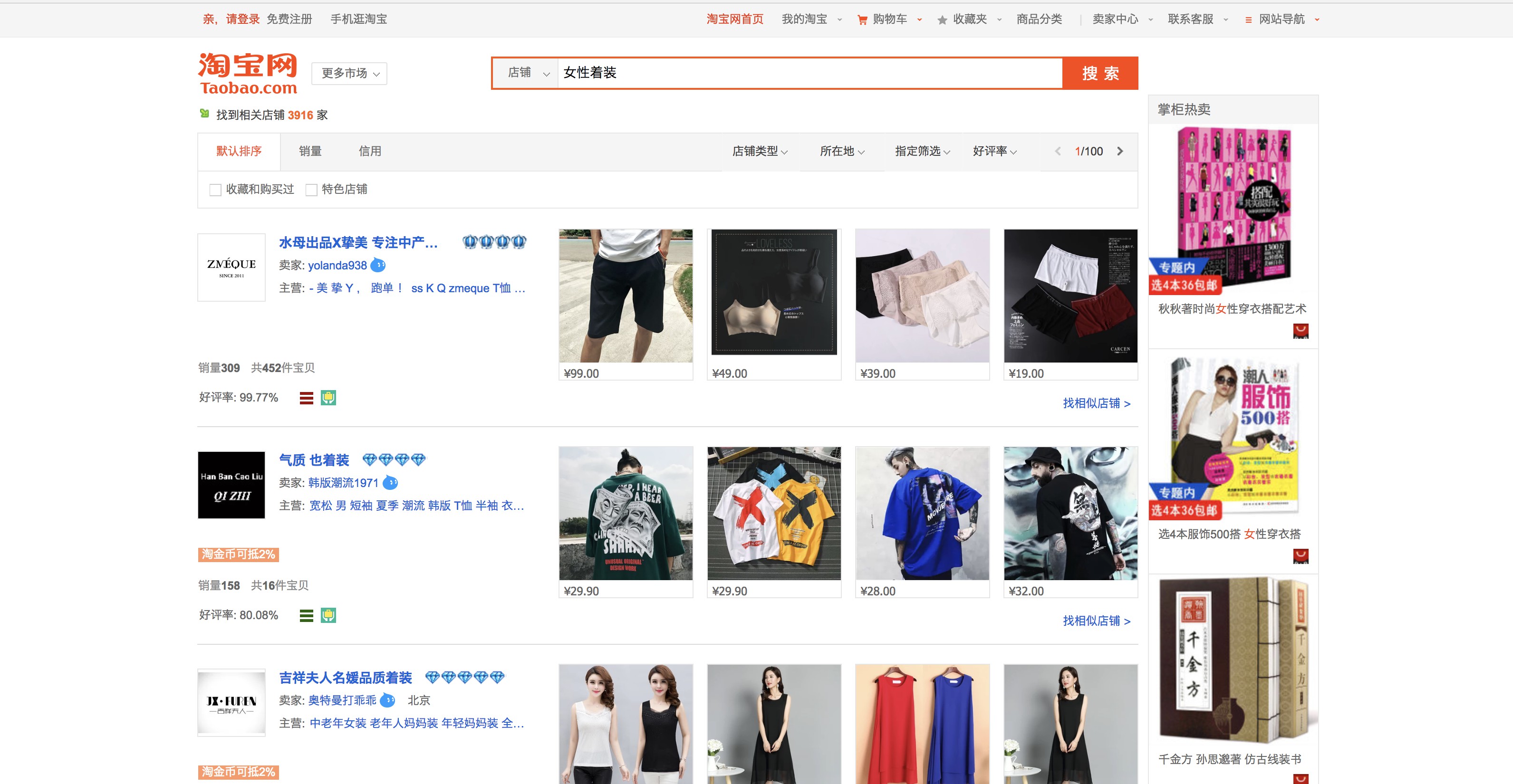
Task: Expand the 联系客服 menu
Action: click(1197, 19)
